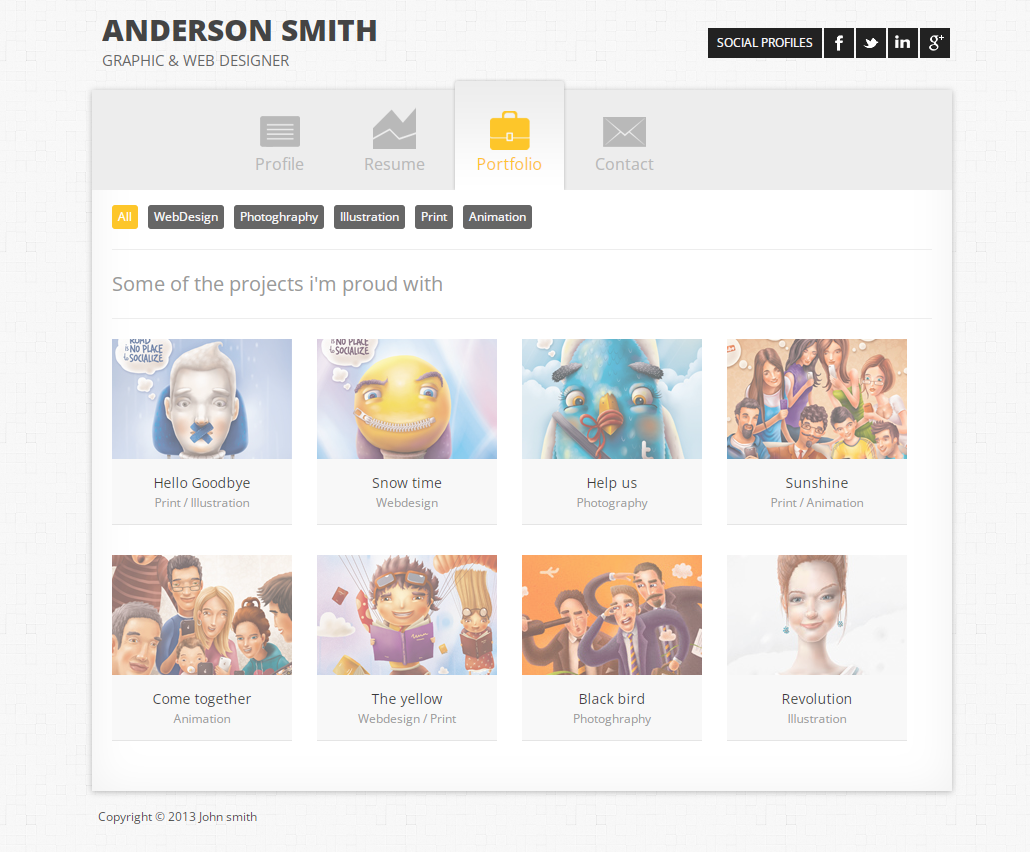Open the Black bird project title
This screenshot has height=852, width=1030.
click(x=612, y=699)
